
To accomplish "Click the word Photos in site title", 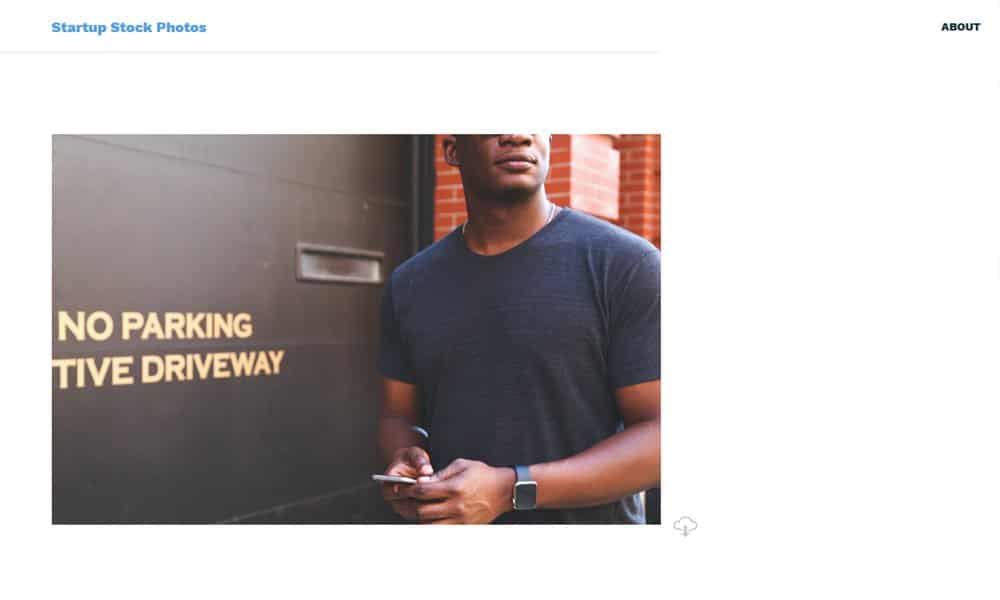I will 181,27.
